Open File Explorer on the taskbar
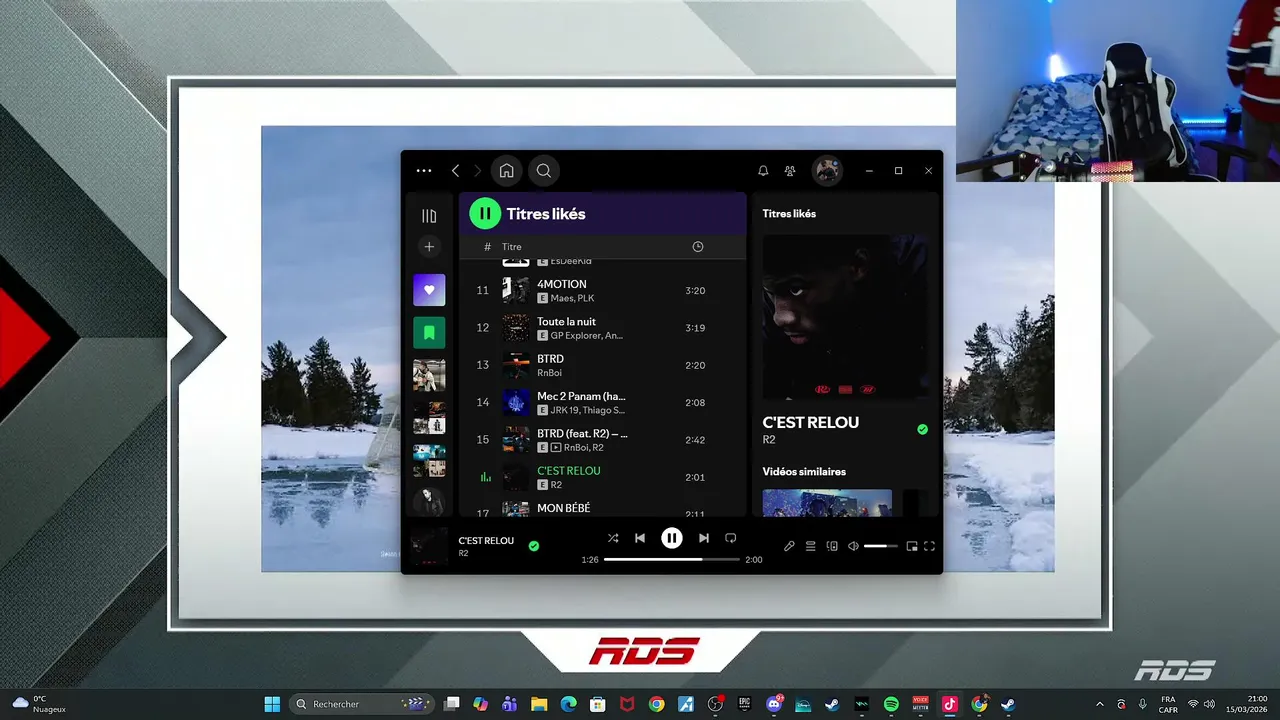The height and width of the screenshot is (720, 1280). click(x=539, y=704)
